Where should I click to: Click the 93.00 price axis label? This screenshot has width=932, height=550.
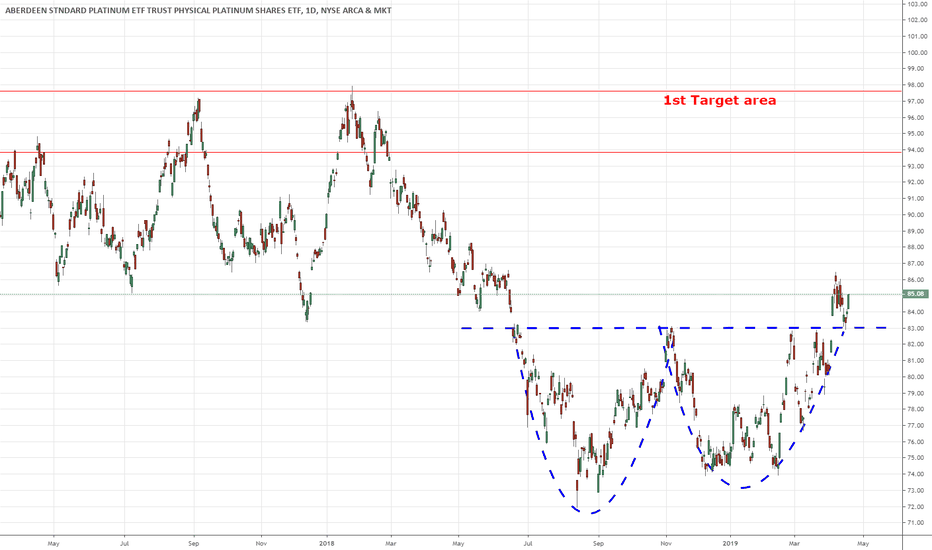click(x=915, y=166)
